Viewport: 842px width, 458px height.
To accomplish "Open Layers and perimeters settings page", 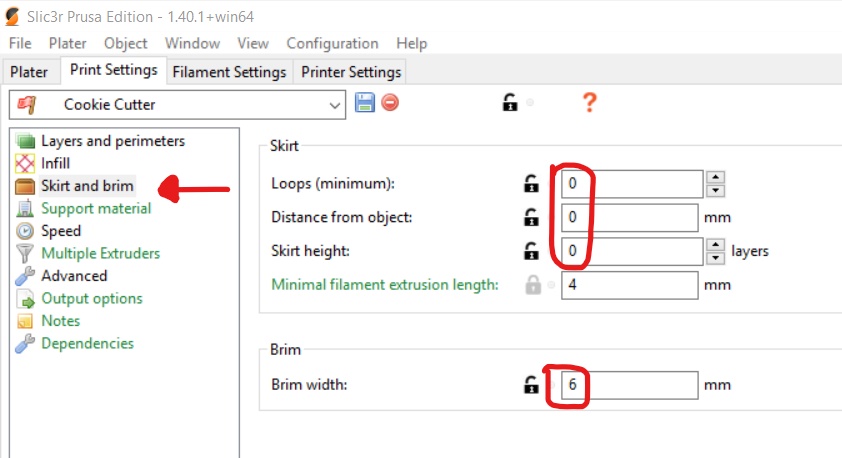I will (113, 141).
